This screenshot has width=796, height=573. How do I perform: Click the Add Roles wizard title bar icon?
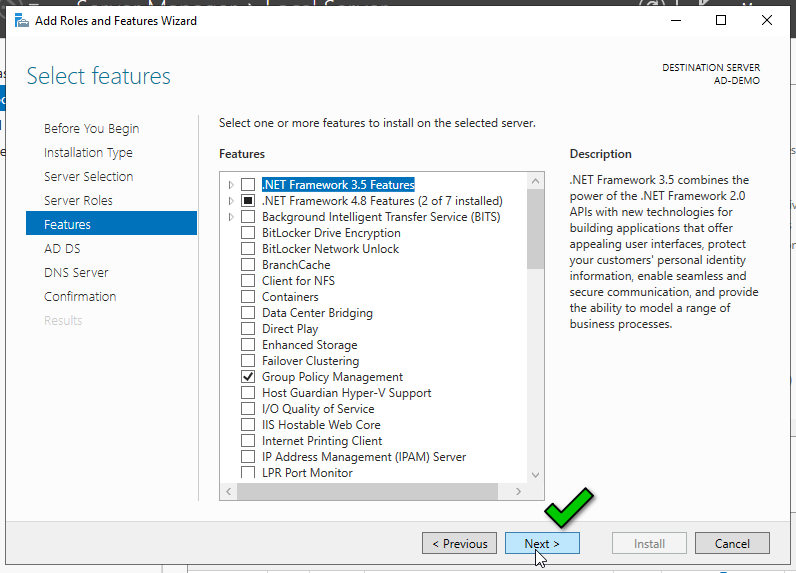pos(21,21)
